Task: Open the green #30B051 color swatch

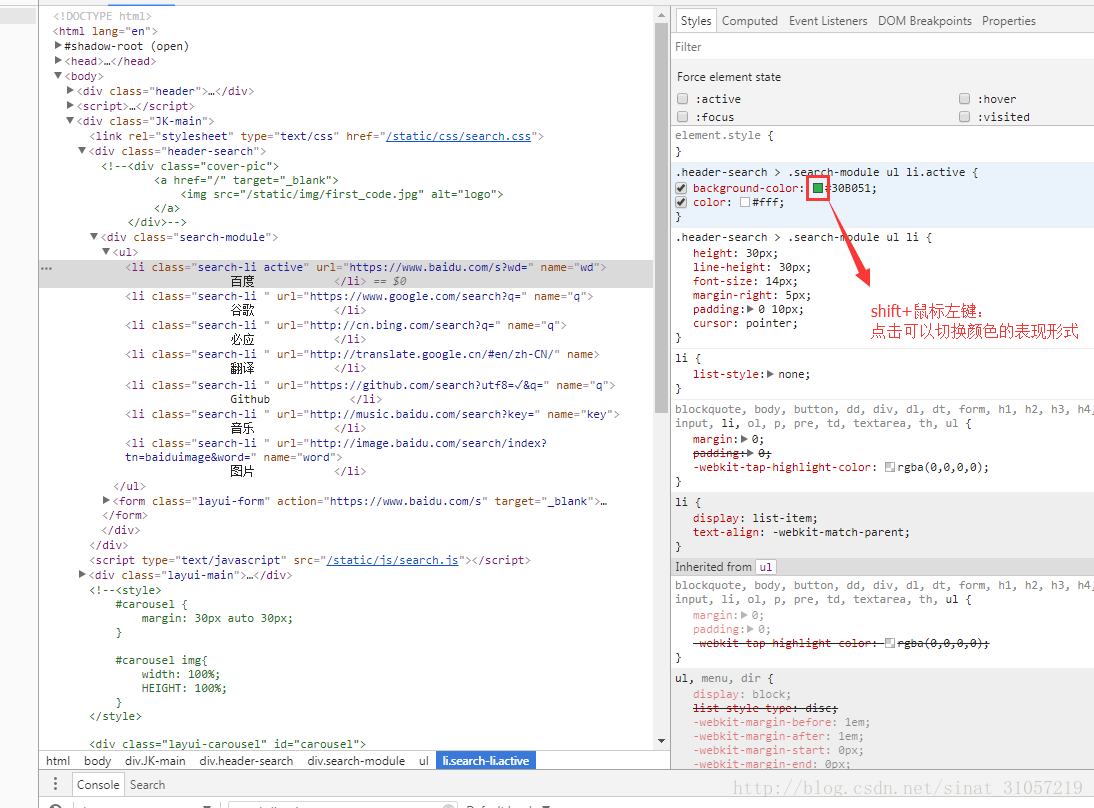Action: pyautogui.click(x=818, y=188)
